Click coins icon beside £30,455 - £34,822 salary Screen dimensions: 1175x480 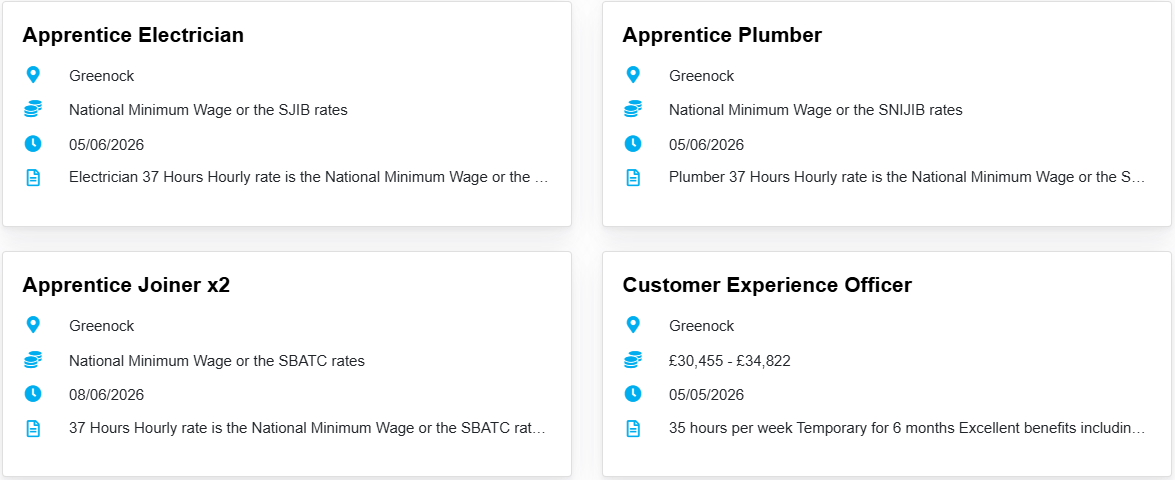point(633,359)
